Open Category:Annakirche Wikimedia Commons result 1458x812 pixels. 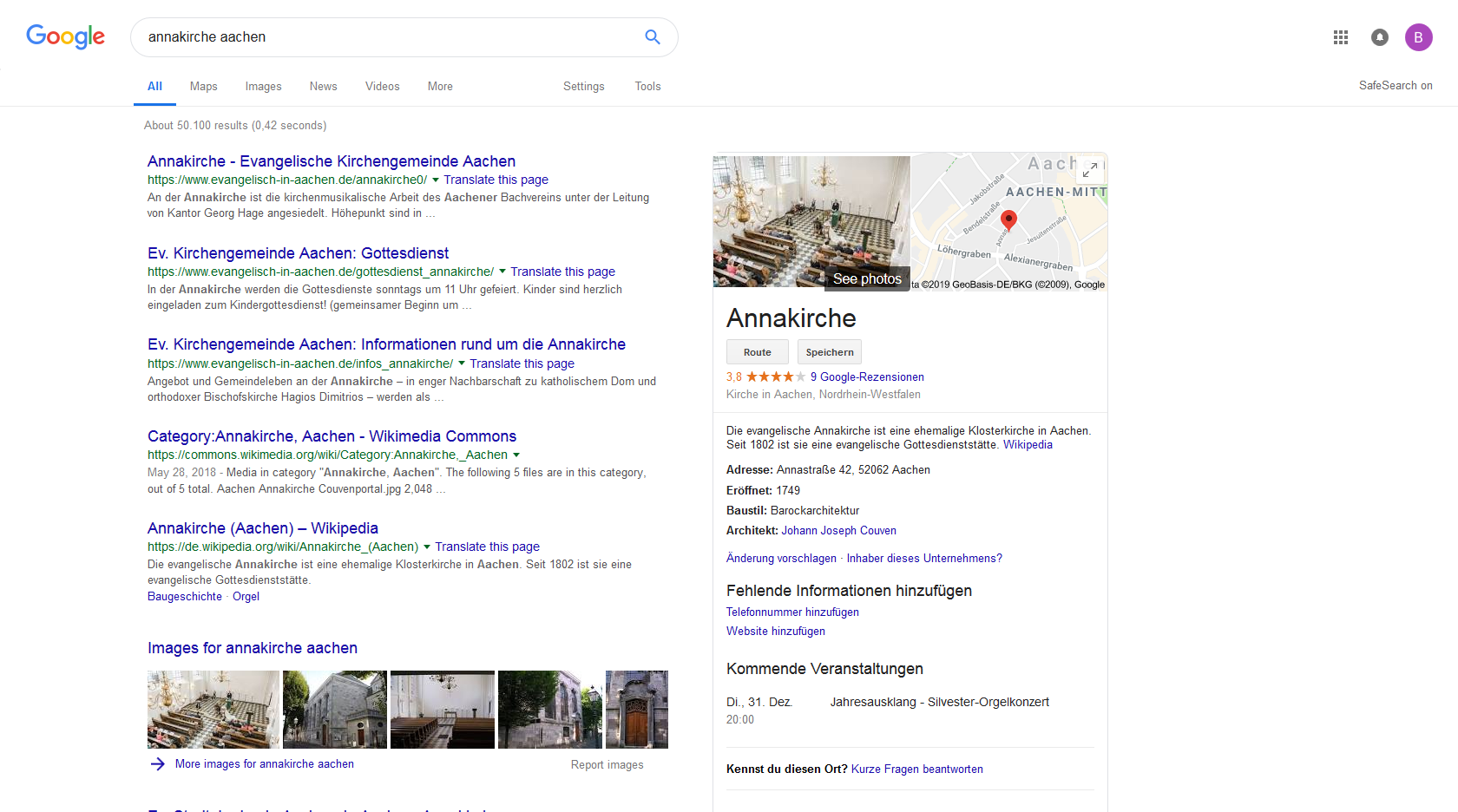[x=332, y=436]
